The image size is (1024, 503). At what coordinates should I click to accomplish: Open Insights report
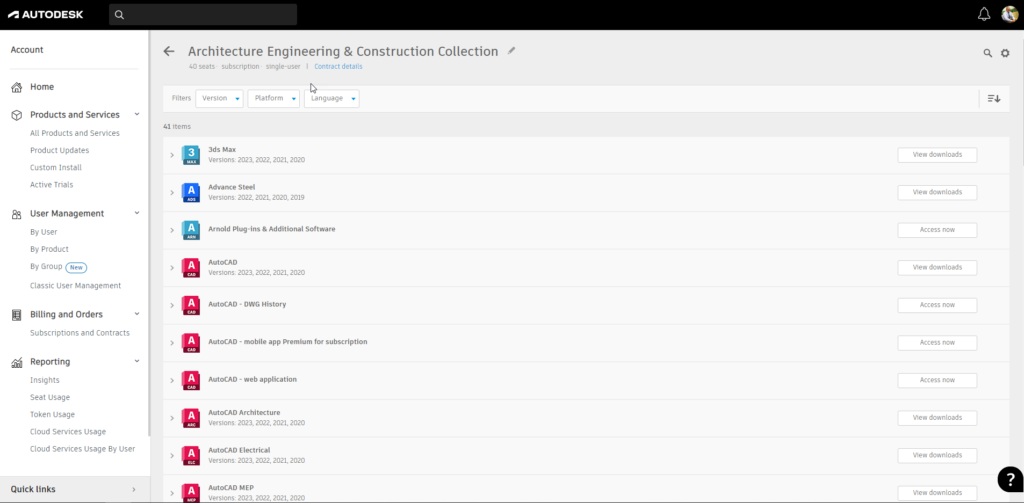pos(44,380)
